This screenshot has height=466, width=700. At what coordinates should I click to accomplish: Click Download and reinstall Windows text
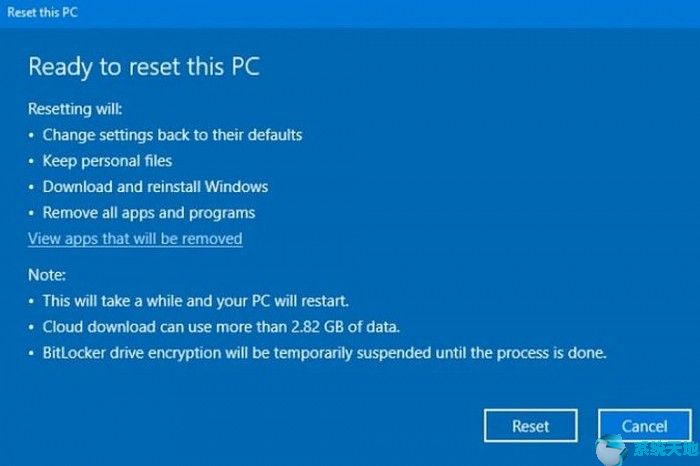click(155, 187)
